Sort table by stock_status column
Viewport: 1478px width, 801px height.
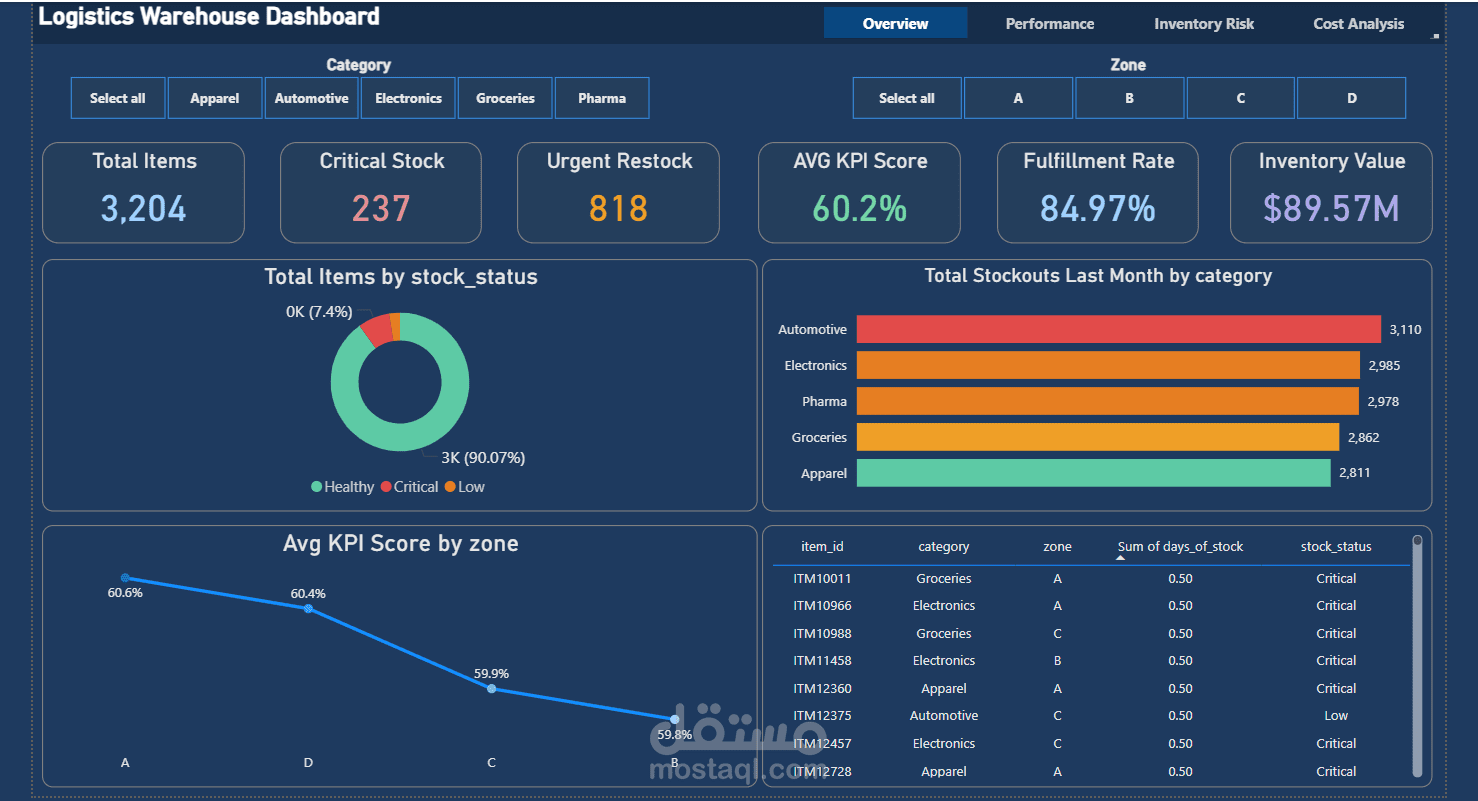[x=1336, y=547]
